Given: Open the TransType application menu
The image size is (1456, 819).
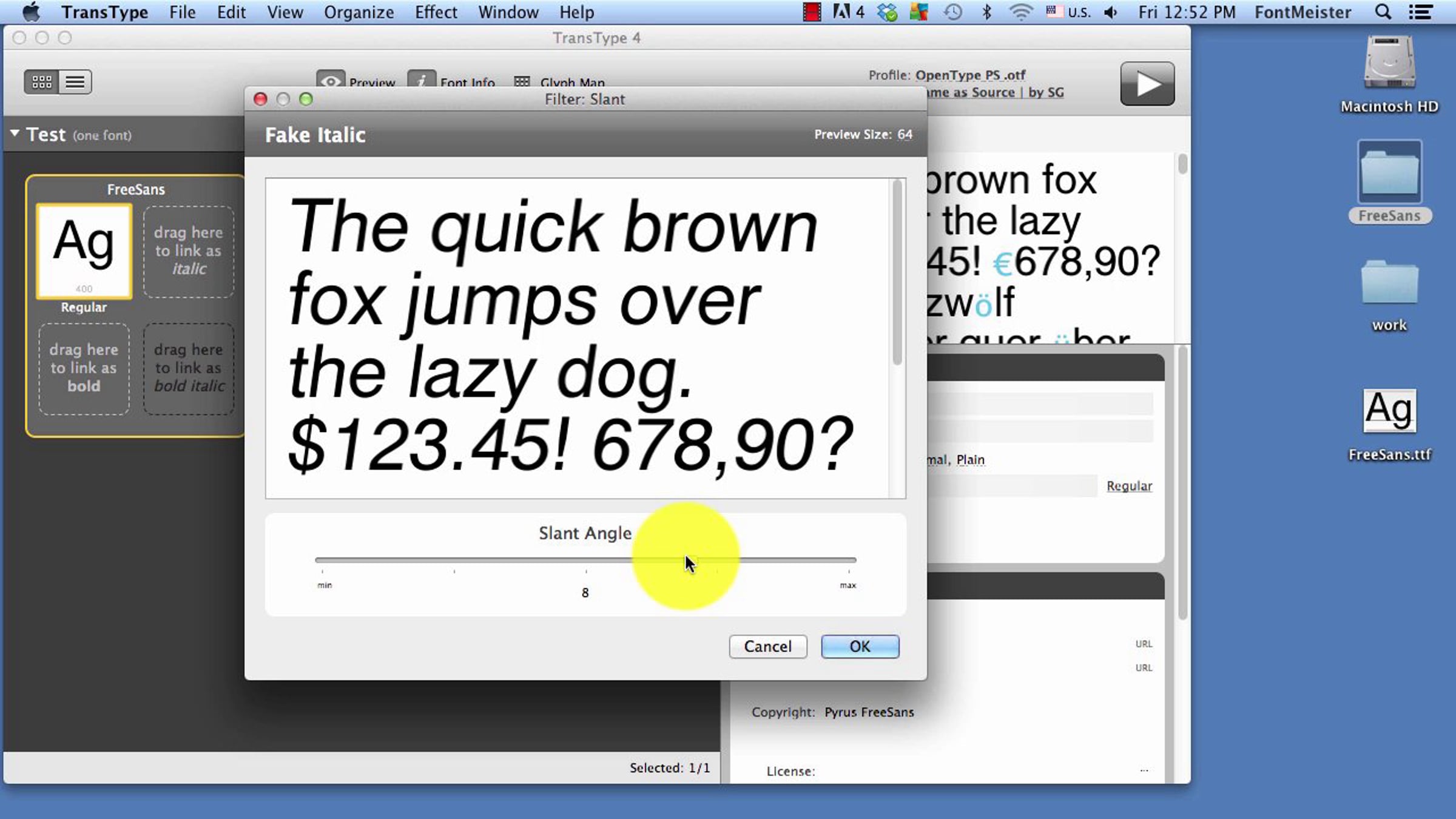Looking at the screenshot, I should coord(105,12).
